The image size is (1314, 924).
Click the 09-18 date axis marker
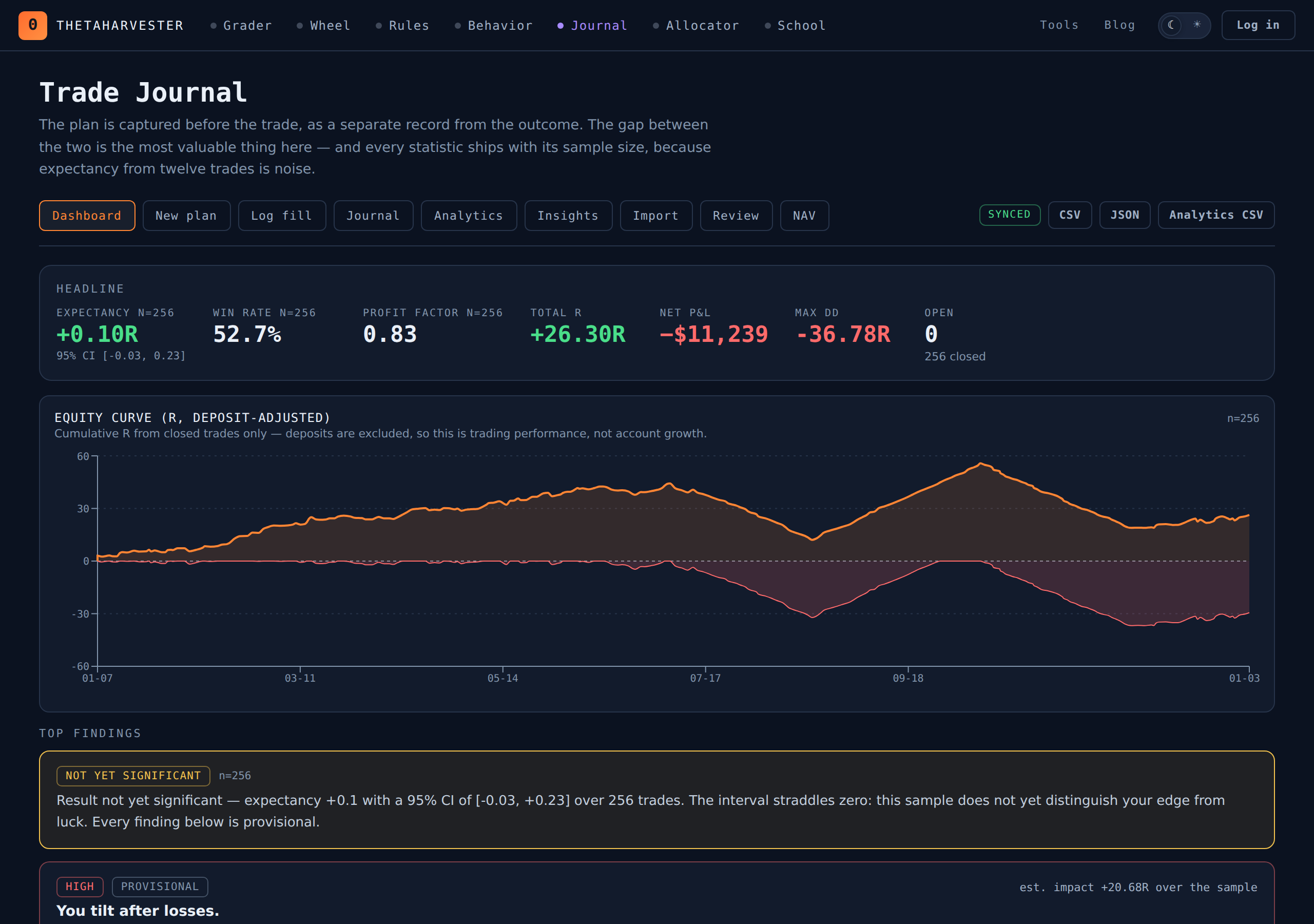[907, 679]
